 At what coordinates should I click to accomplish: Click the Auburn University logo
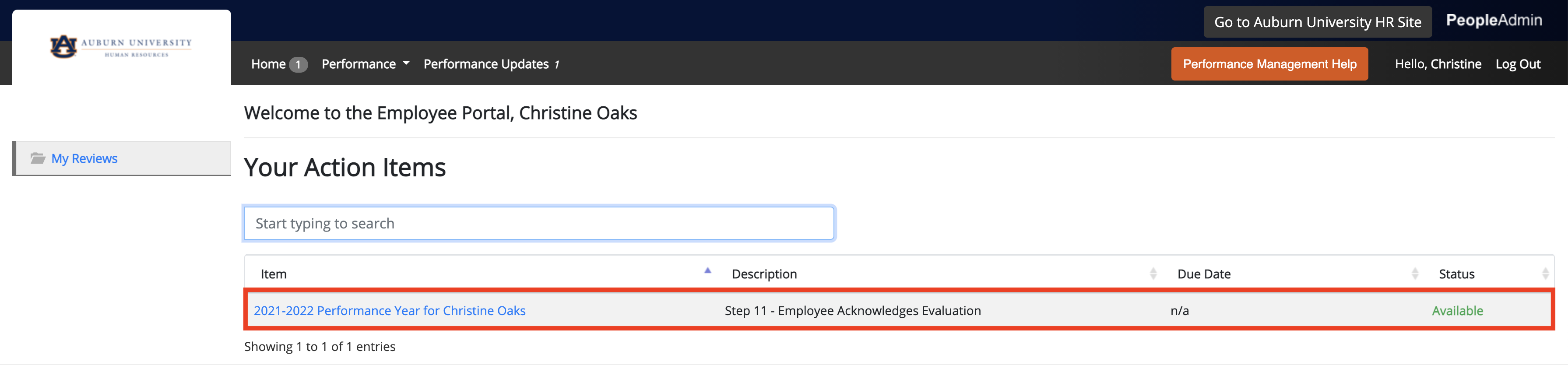121,47
